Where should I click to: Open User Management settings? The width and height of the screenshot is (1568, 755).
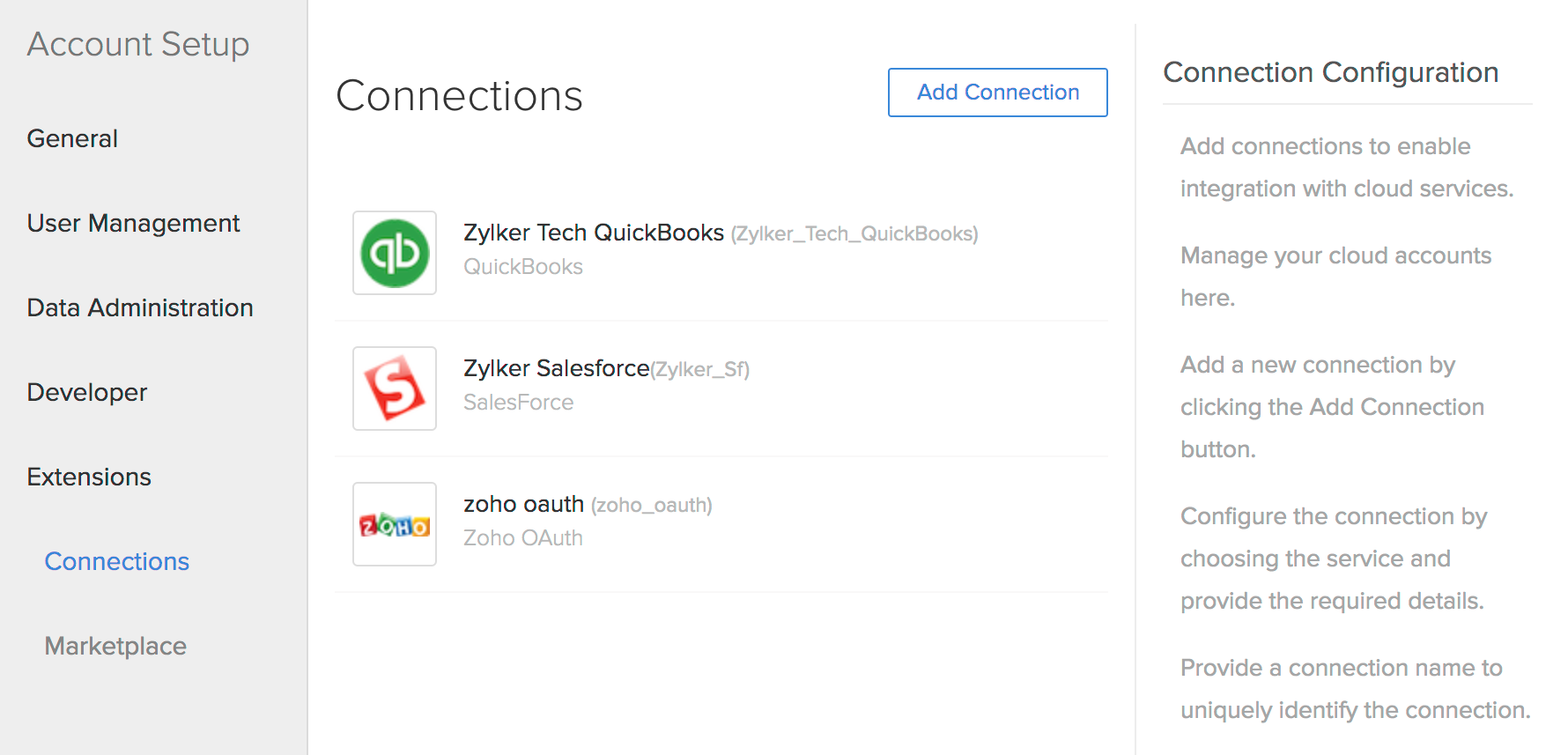133,223
